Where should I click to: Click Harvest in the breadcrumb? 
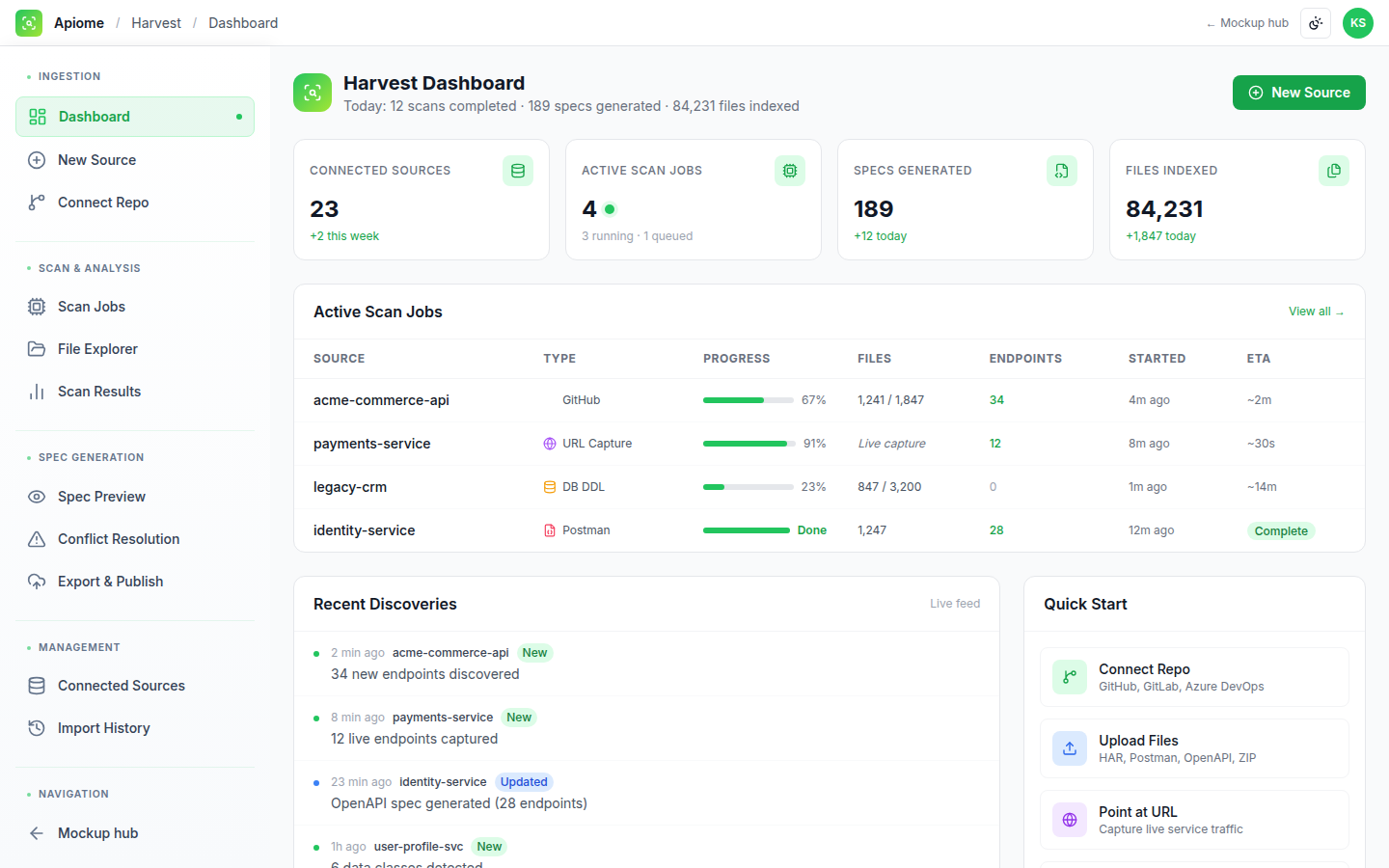click(x=156, y=23)
